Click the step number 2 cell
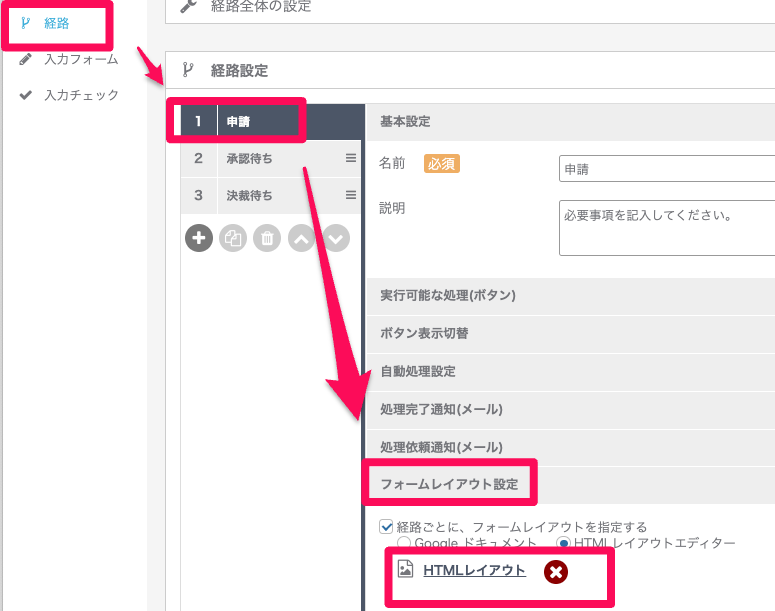 coord(199,158)
